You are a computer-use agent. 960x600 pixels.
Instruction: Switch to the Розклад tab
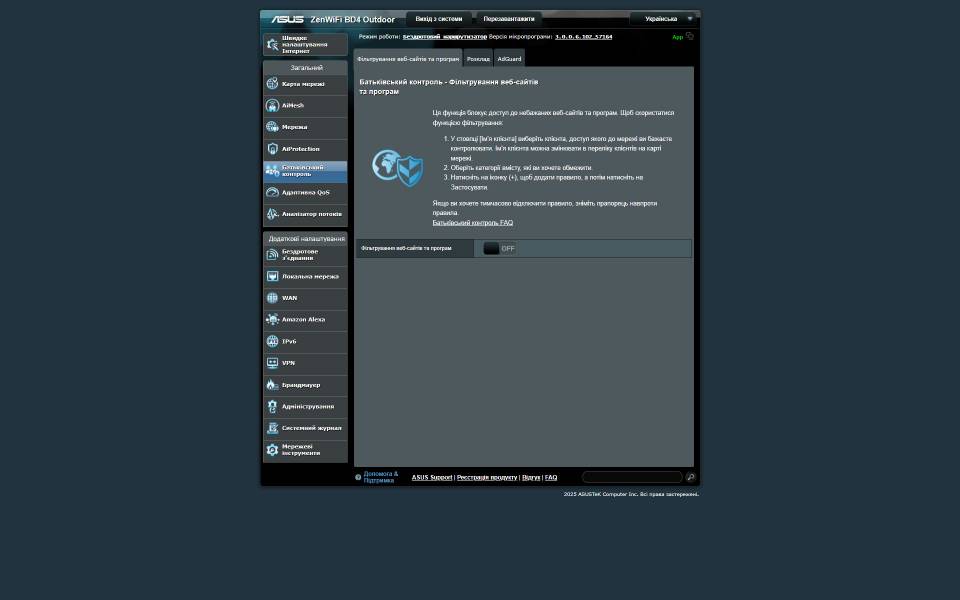point(478,59)
